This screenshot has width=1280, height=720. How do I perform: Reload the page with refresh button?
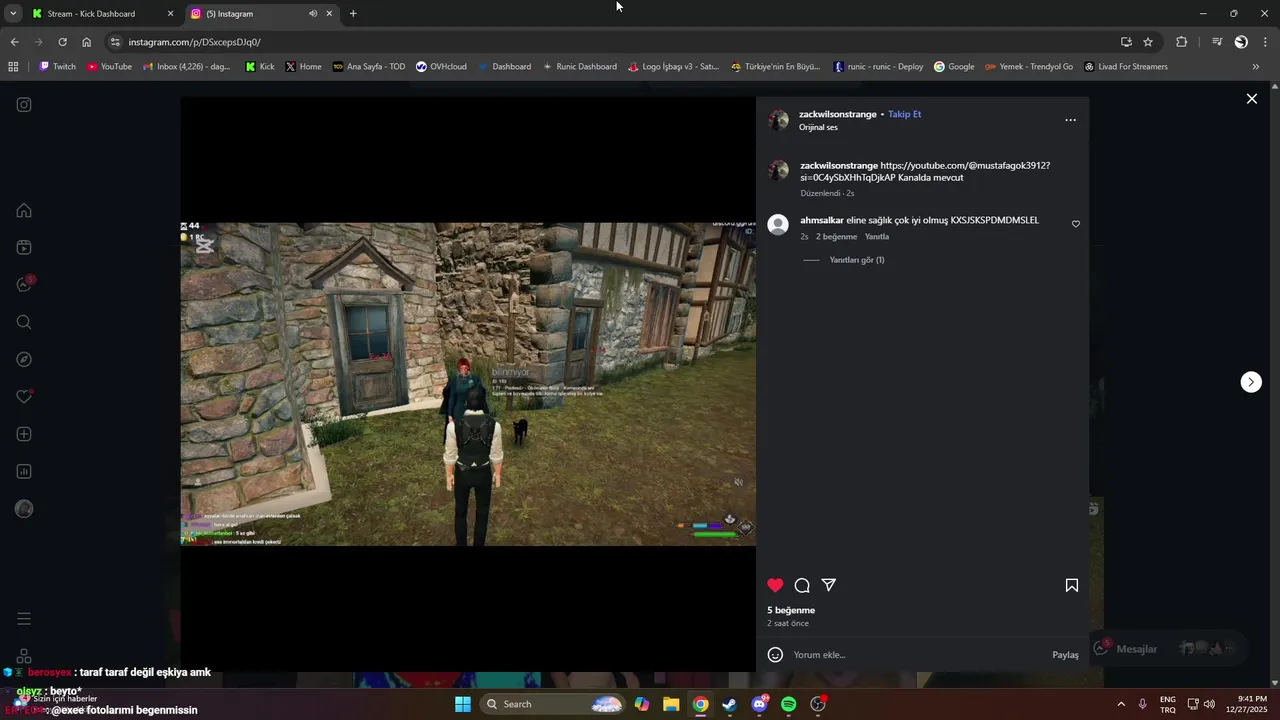[x=62, y=42]
